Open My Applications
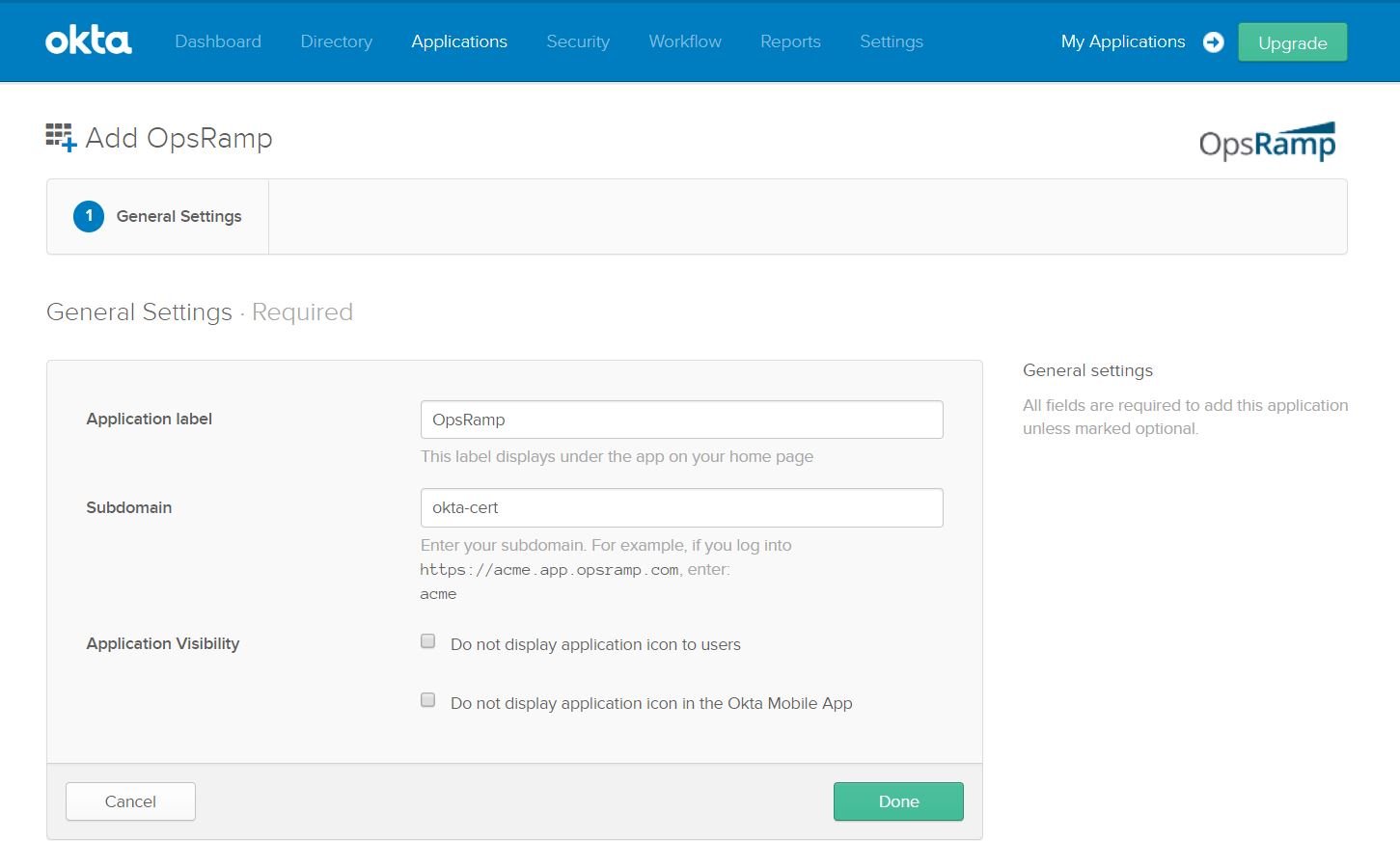1400x841 pixels. [1122, 41]
